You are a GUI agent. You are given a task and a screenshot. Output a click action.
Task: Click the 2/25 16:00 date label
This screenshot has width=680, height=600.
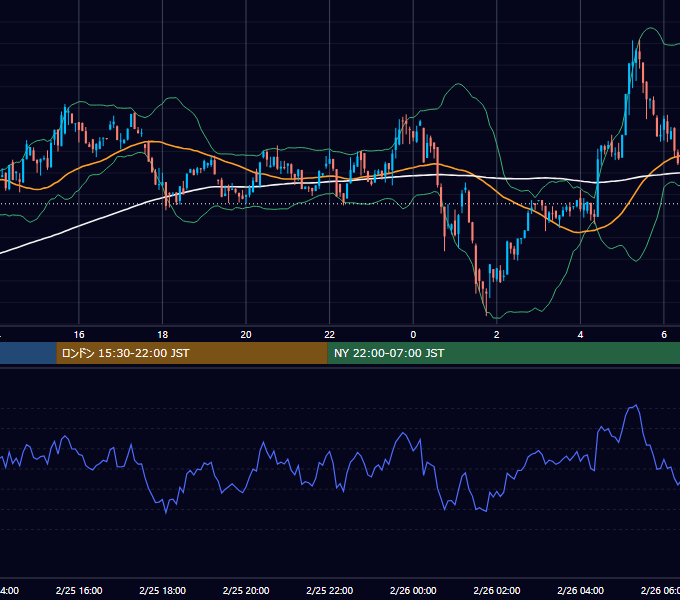[79, 590]
